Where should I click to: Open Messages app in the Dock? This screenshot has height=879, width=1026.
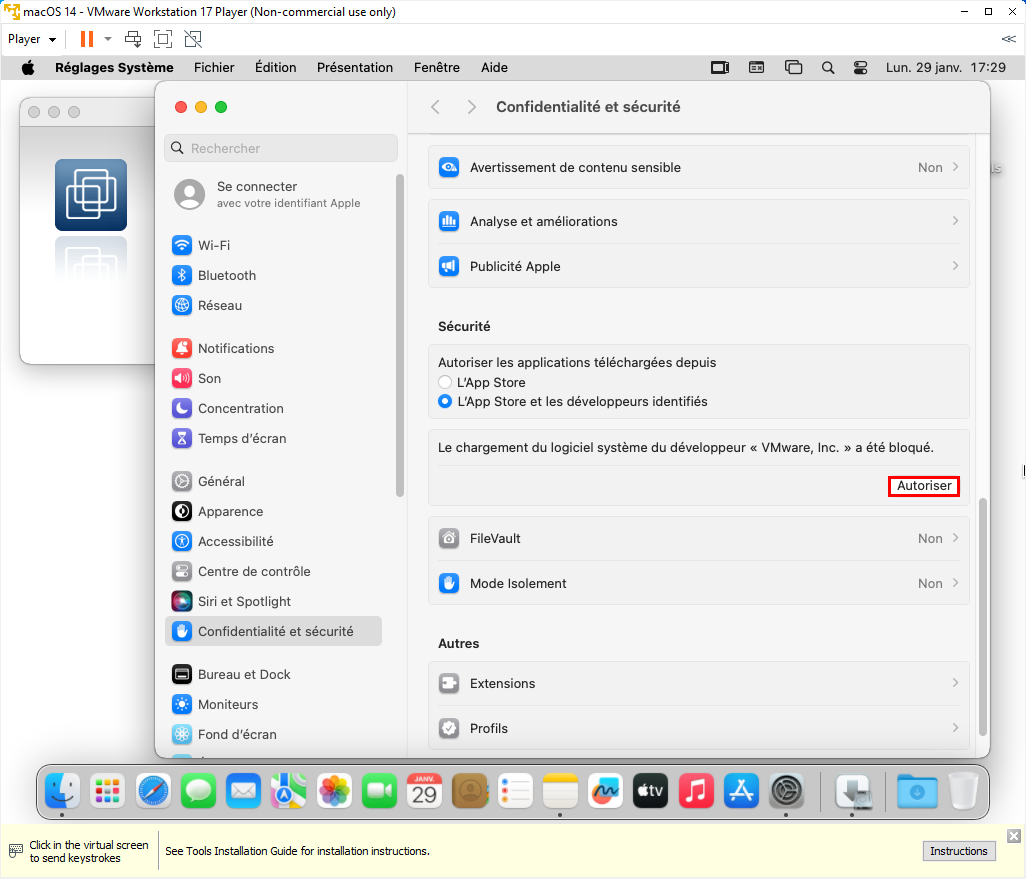pyautogui.click(x=198, y=791)
